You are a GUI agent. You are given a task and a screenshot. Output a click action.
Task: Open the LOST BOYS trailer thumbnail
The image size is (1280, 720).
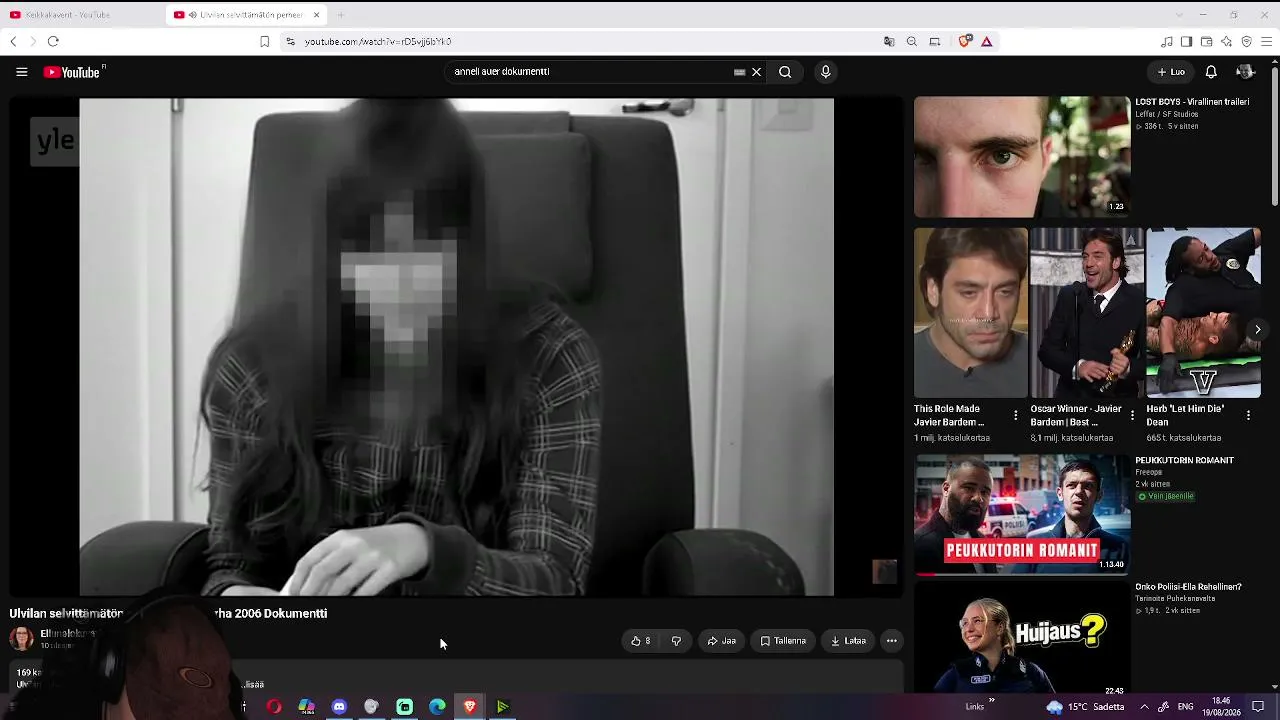click(1022, 157)
